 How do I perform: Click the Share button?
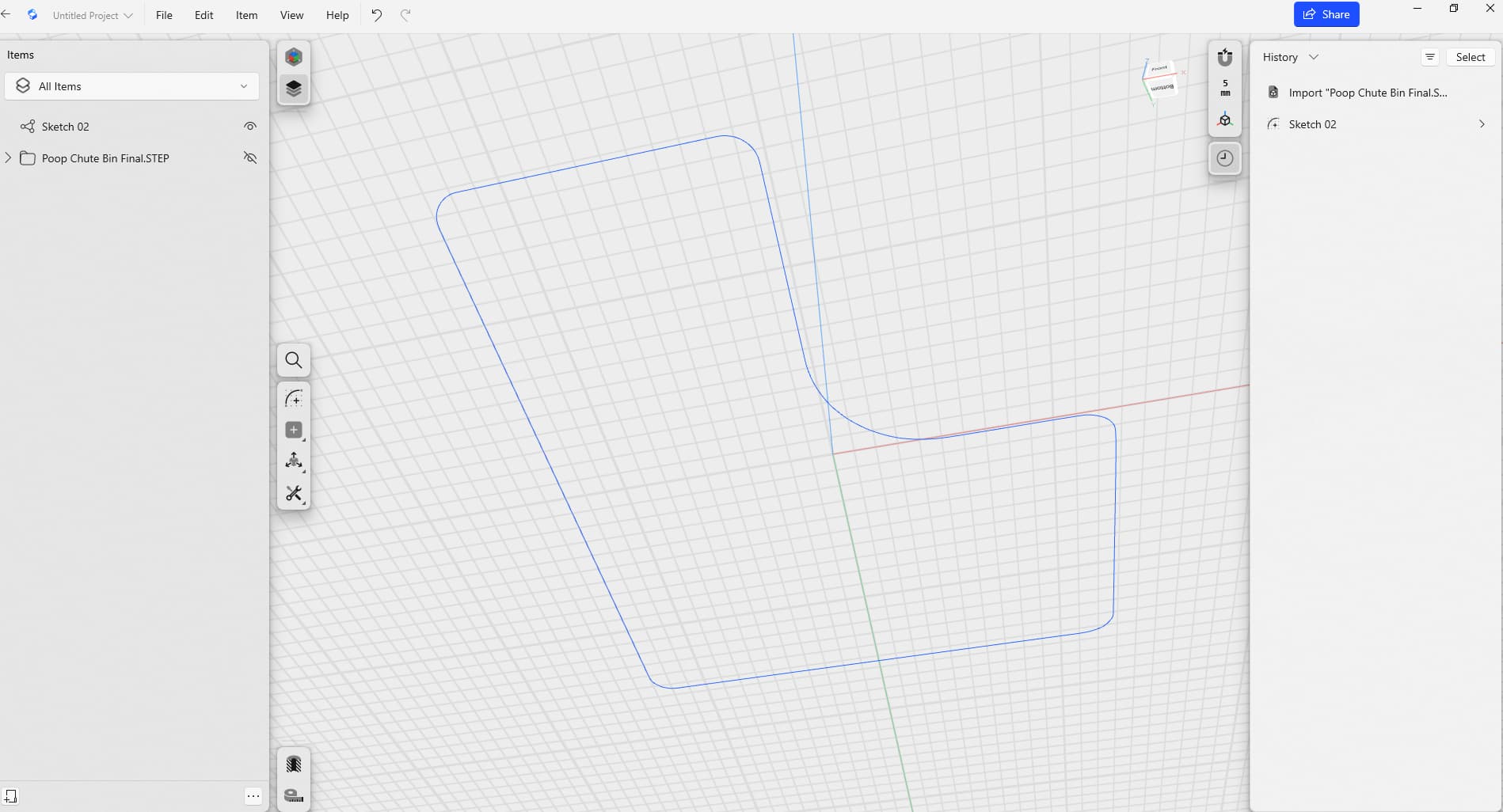[1326, 14]
